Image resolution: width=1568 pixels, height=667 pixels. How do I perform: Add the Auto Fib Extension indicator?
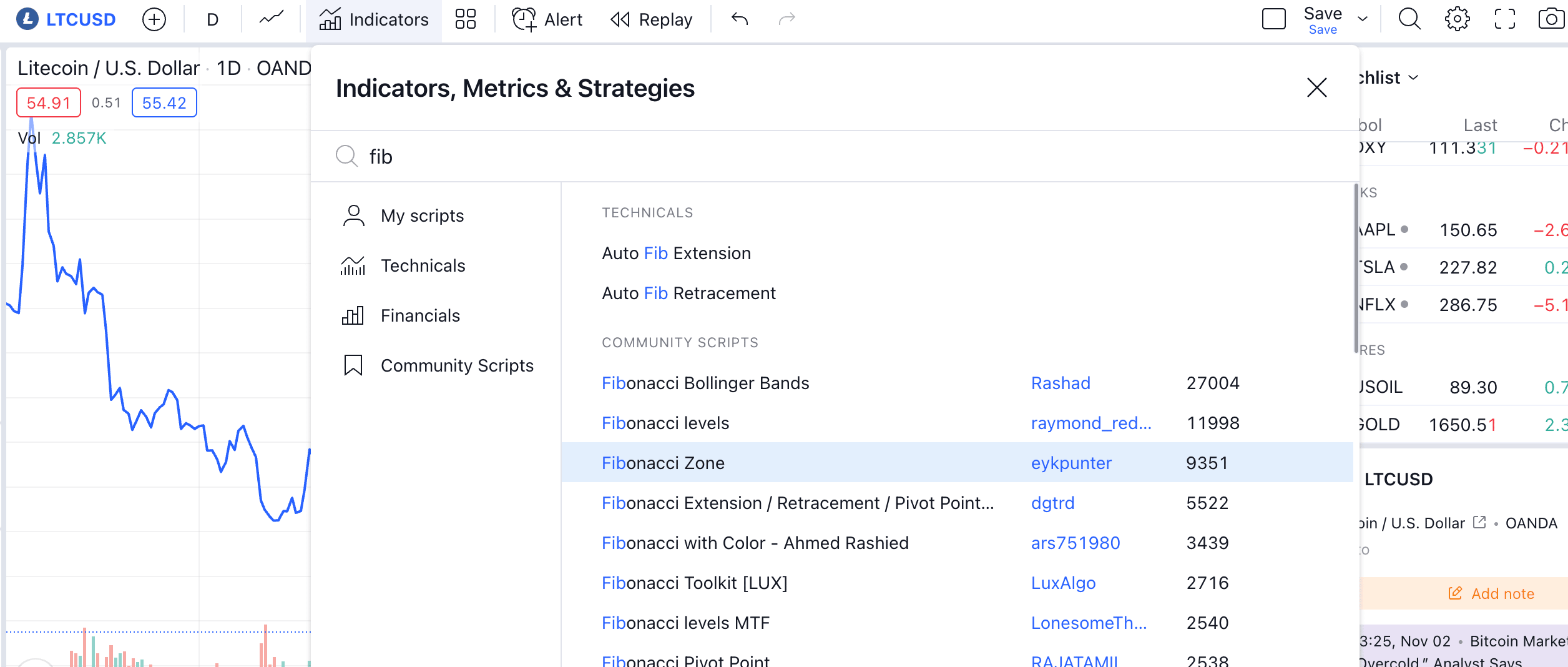[957, 253]
